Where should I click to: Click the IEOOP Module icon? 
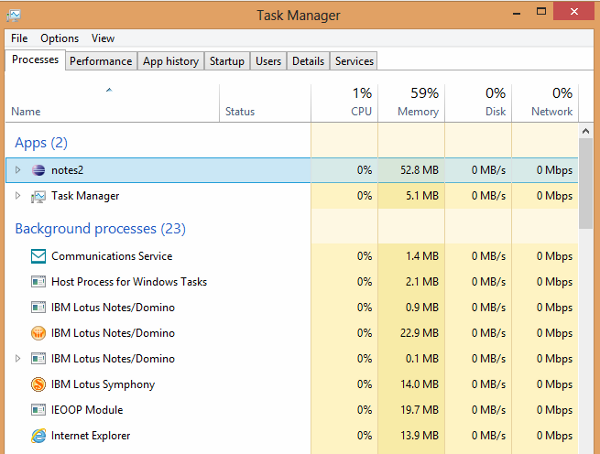click(x=38, y=410)
